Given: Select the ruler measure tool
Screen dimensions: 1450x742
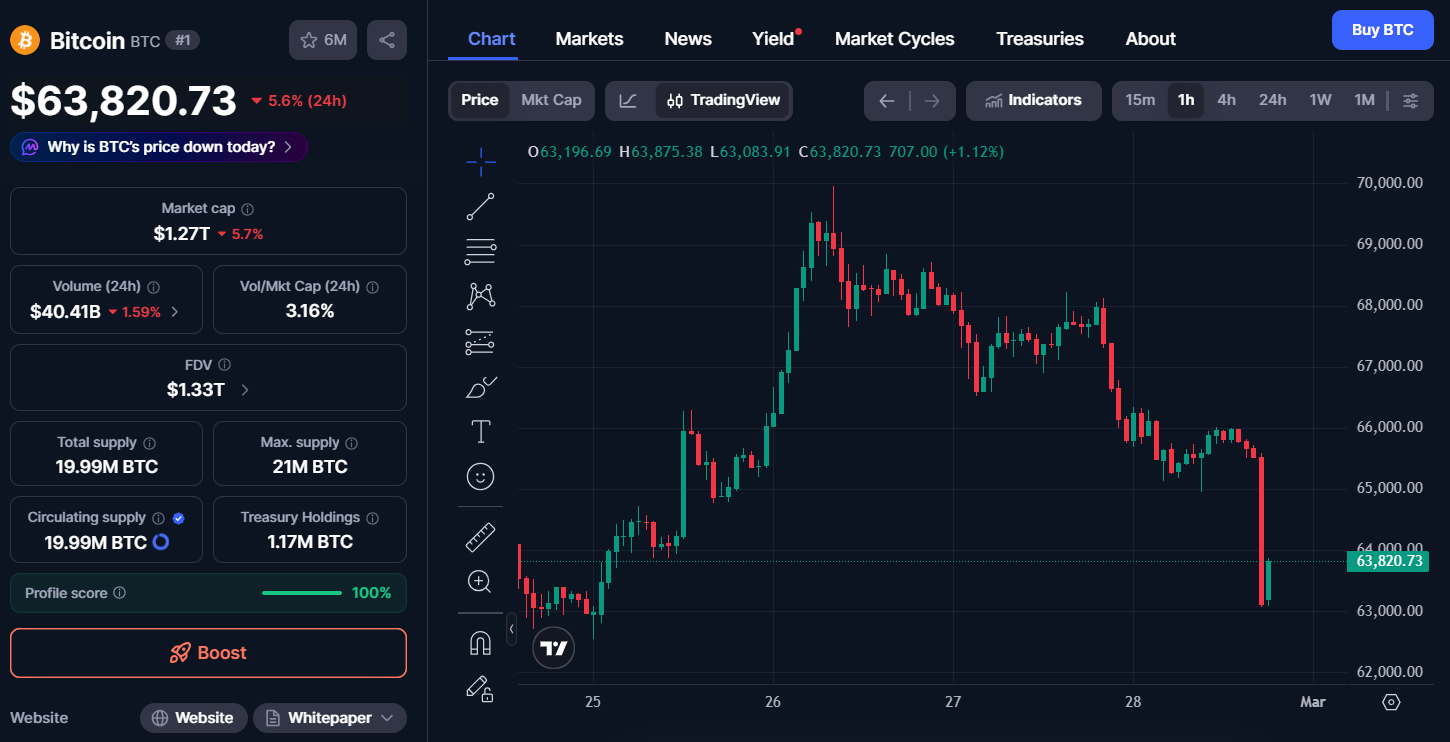Looking at the screenshot, I should pos(480,536).
